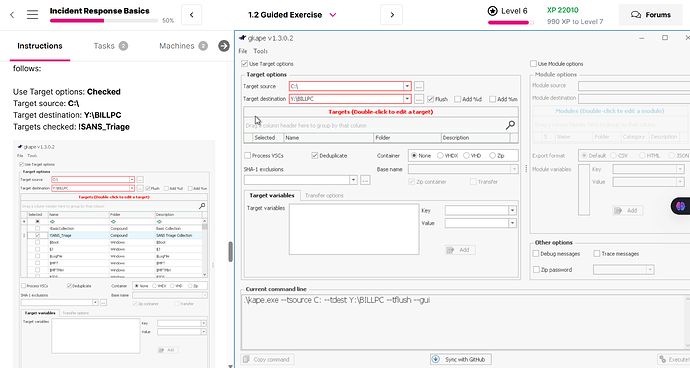The width and height of the screenshot is (690, 368).
Task: Uncheck the Deduplicate checkbox
Action: (x=315, y=155)
